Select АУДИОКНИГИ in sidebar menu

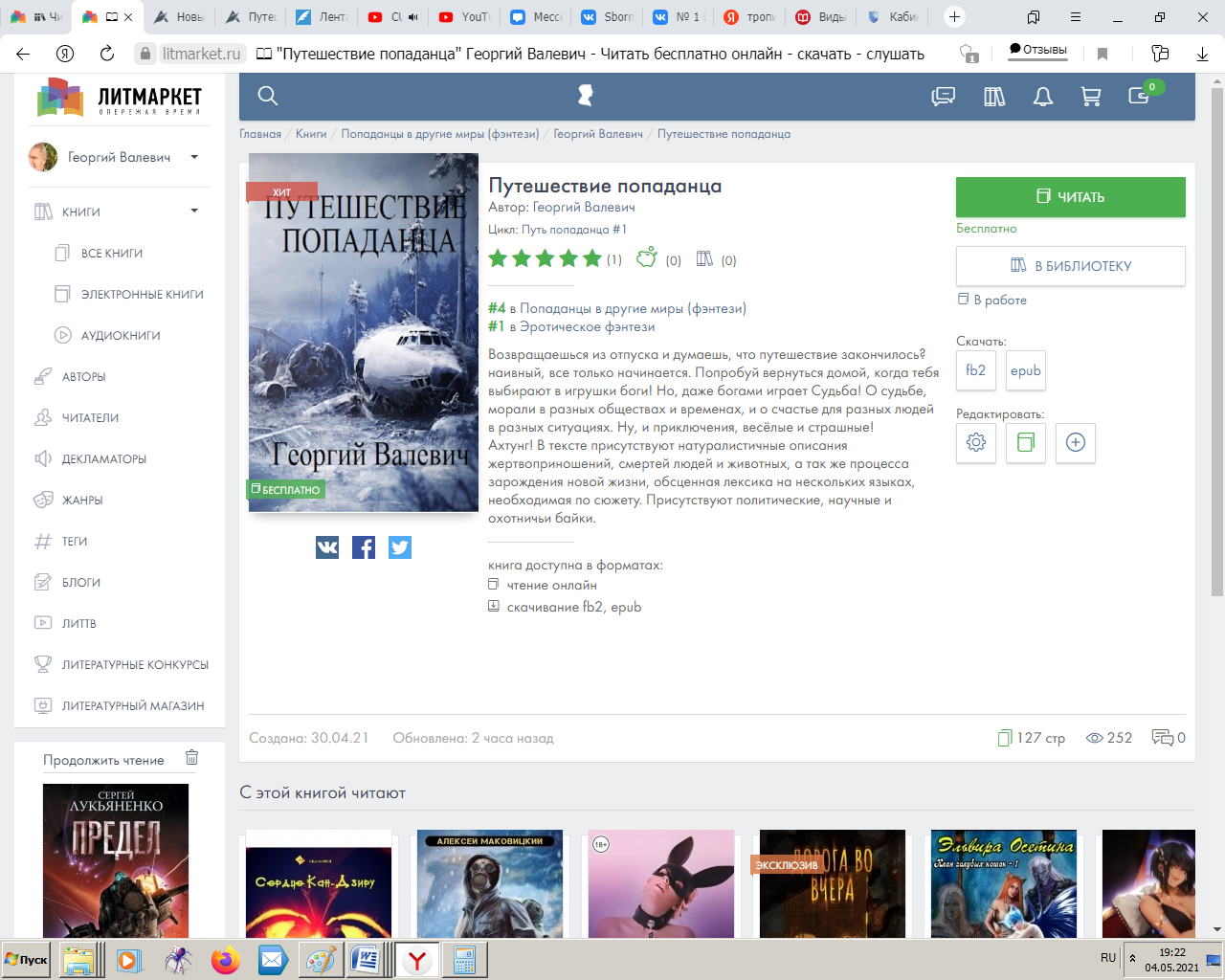tap(121, 336)
